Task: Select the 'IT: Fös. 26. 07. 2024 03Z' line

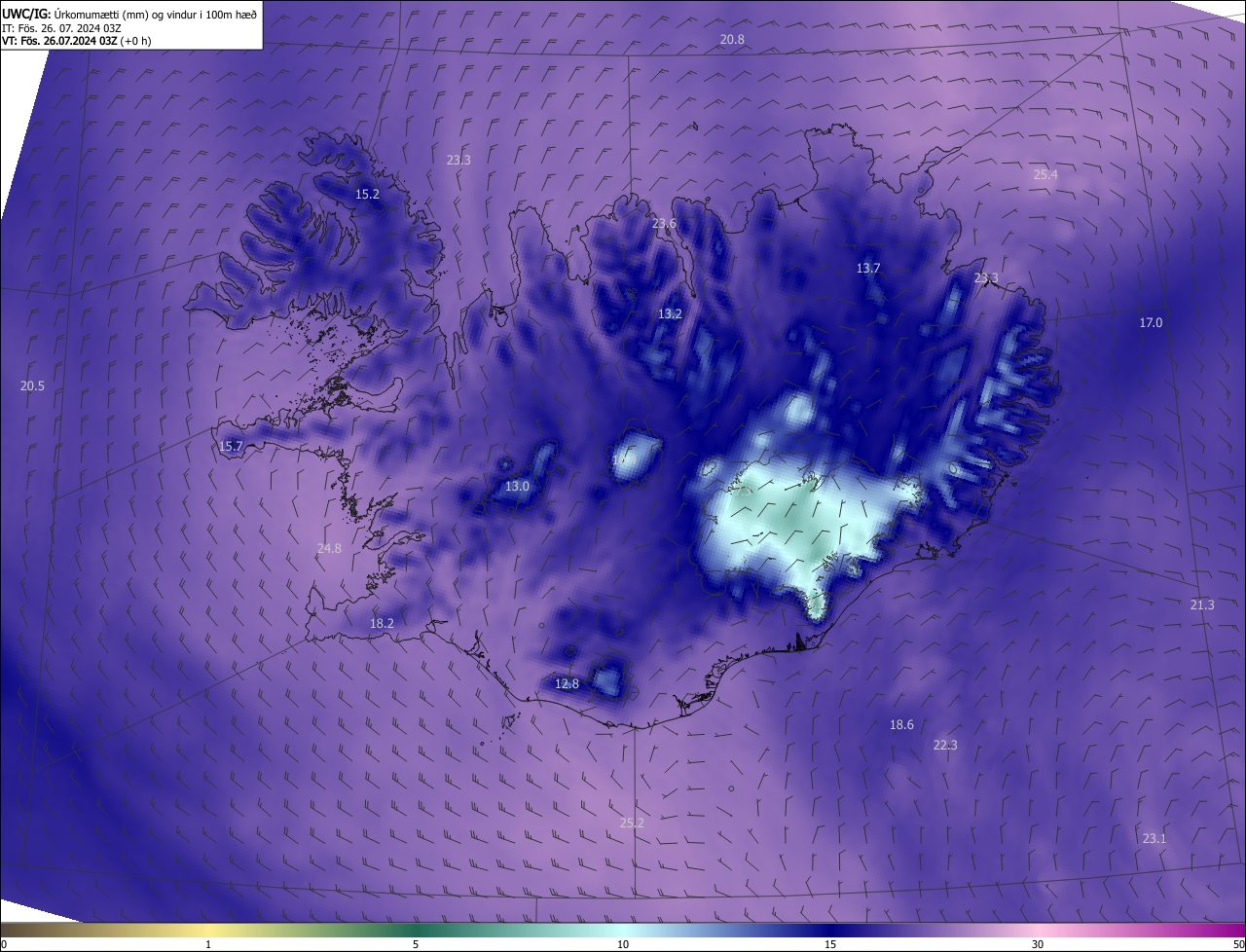Action: [61, 27]
